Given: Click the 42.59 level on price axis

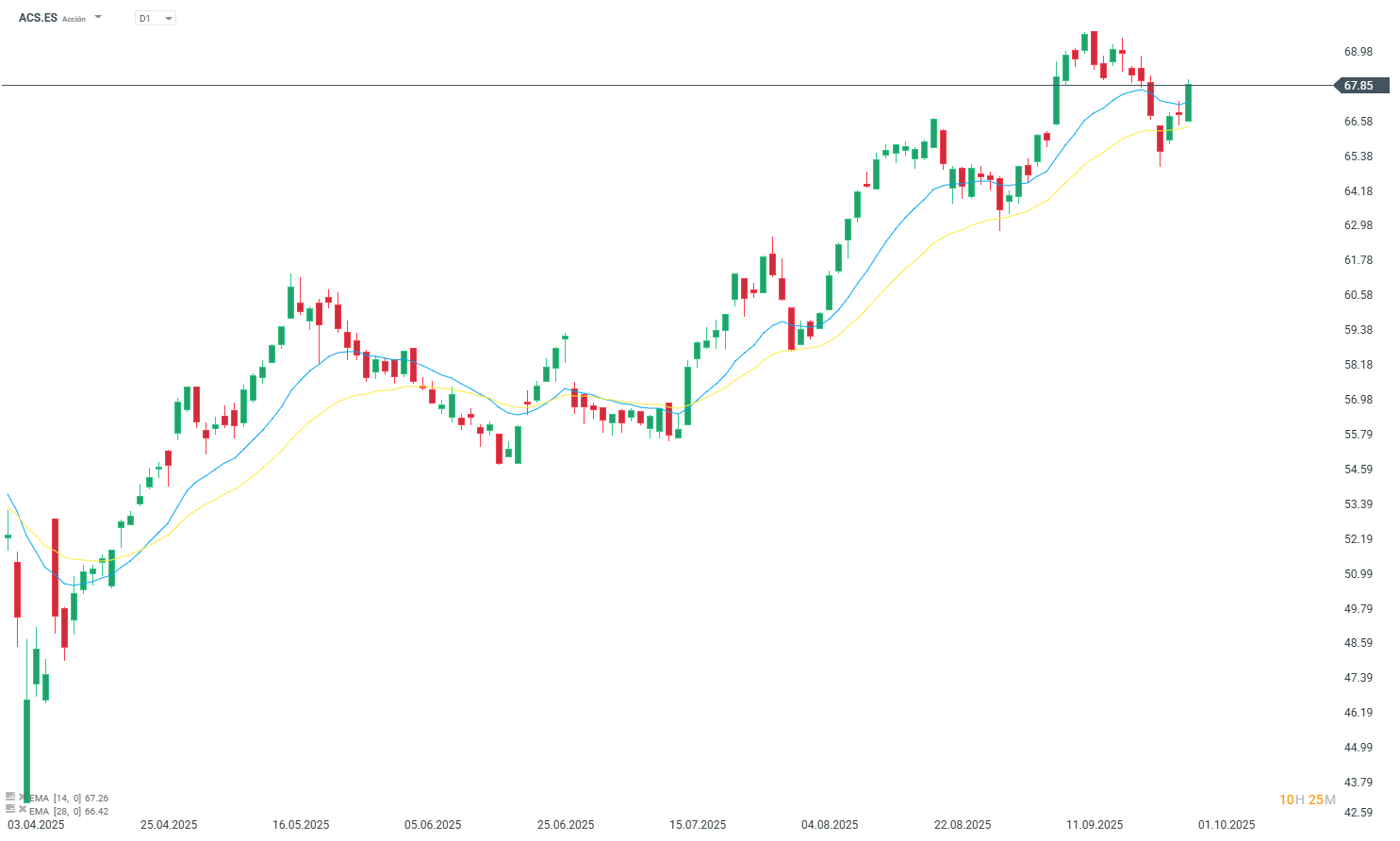Looking at the screenshot, I should (x=1358, y=812).
